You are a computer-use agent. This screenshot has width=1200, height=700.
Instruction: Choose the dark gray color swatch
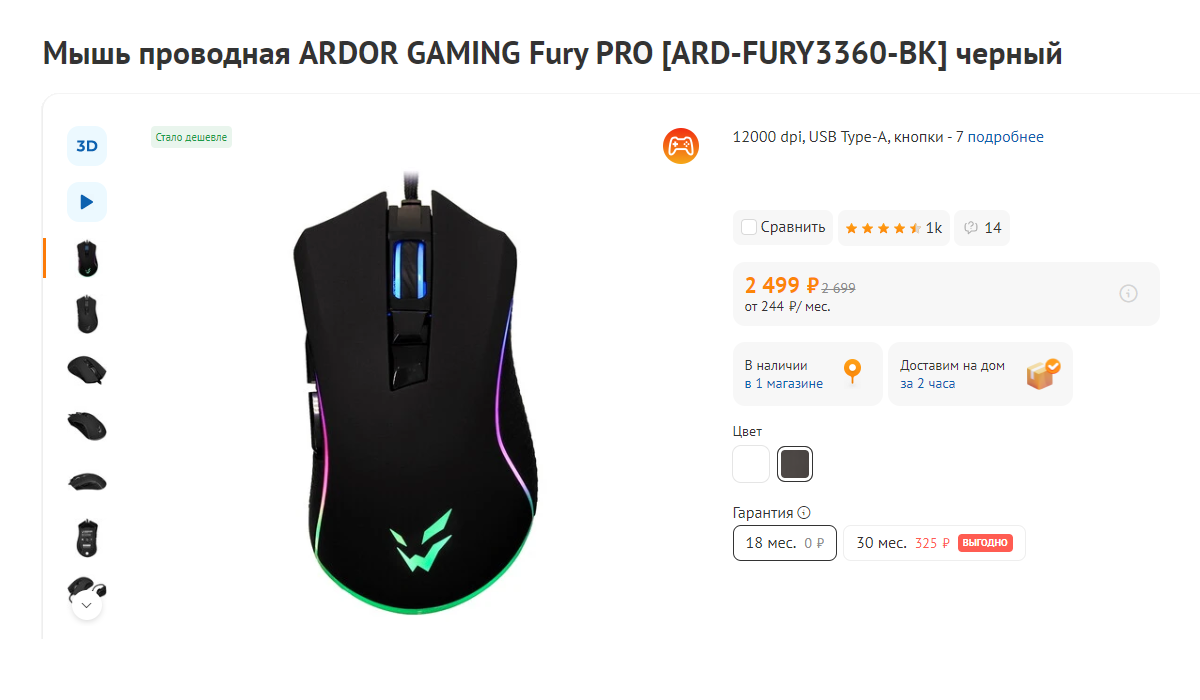click(796, 464)
